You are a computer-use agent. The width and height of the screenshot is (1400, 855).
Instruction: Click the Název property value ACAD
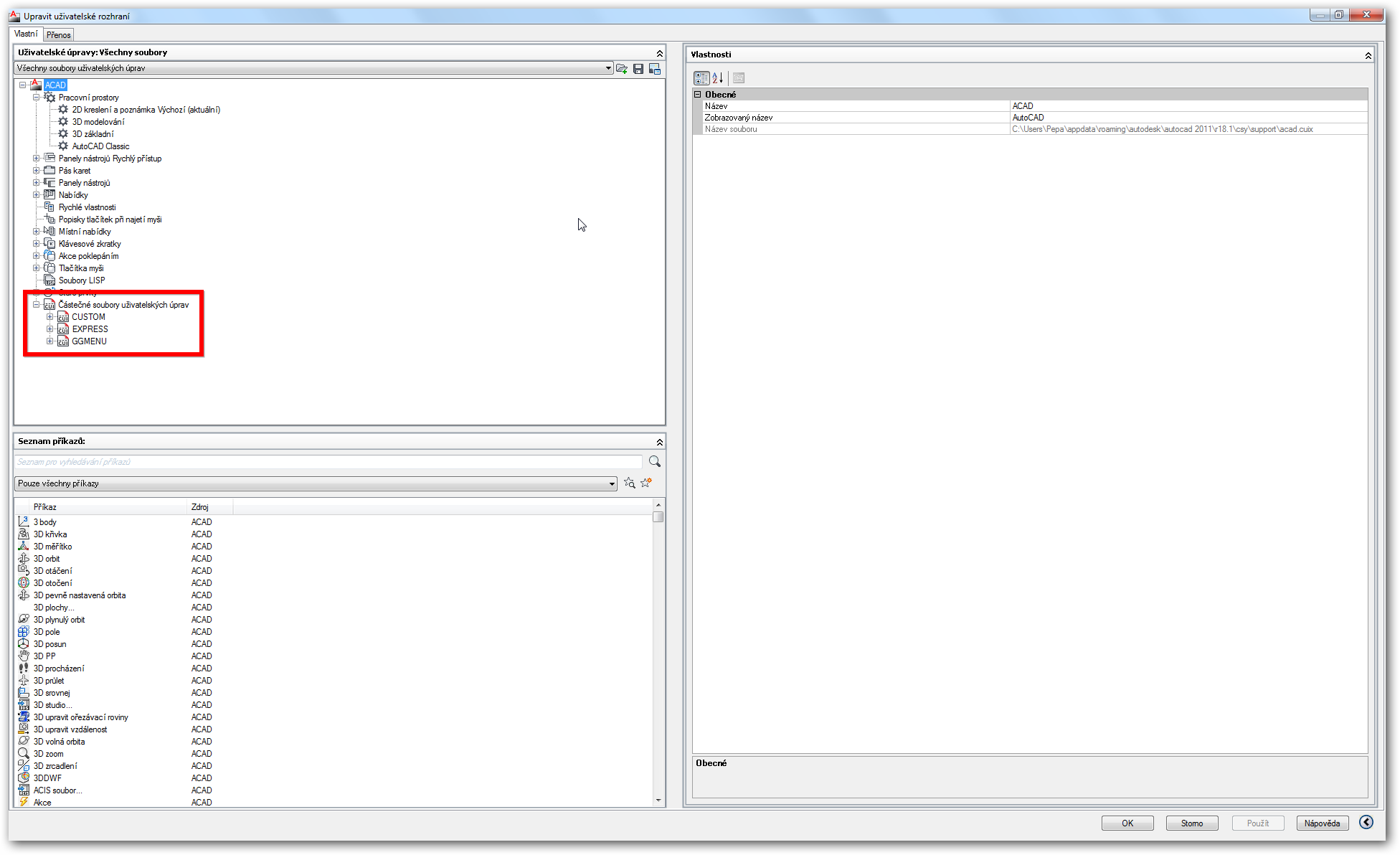[x=1188, y=106]
